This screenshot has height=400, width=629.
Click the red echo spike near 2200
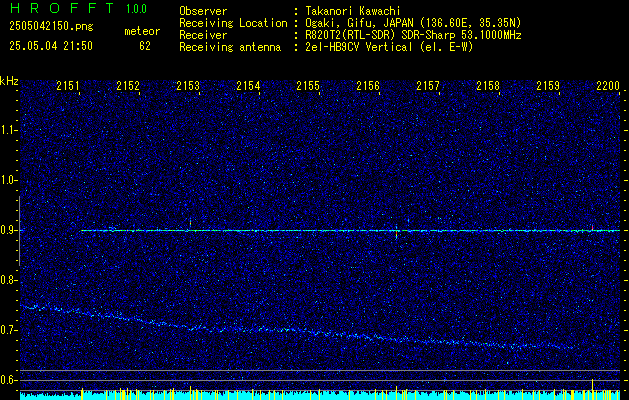point(592,227)
